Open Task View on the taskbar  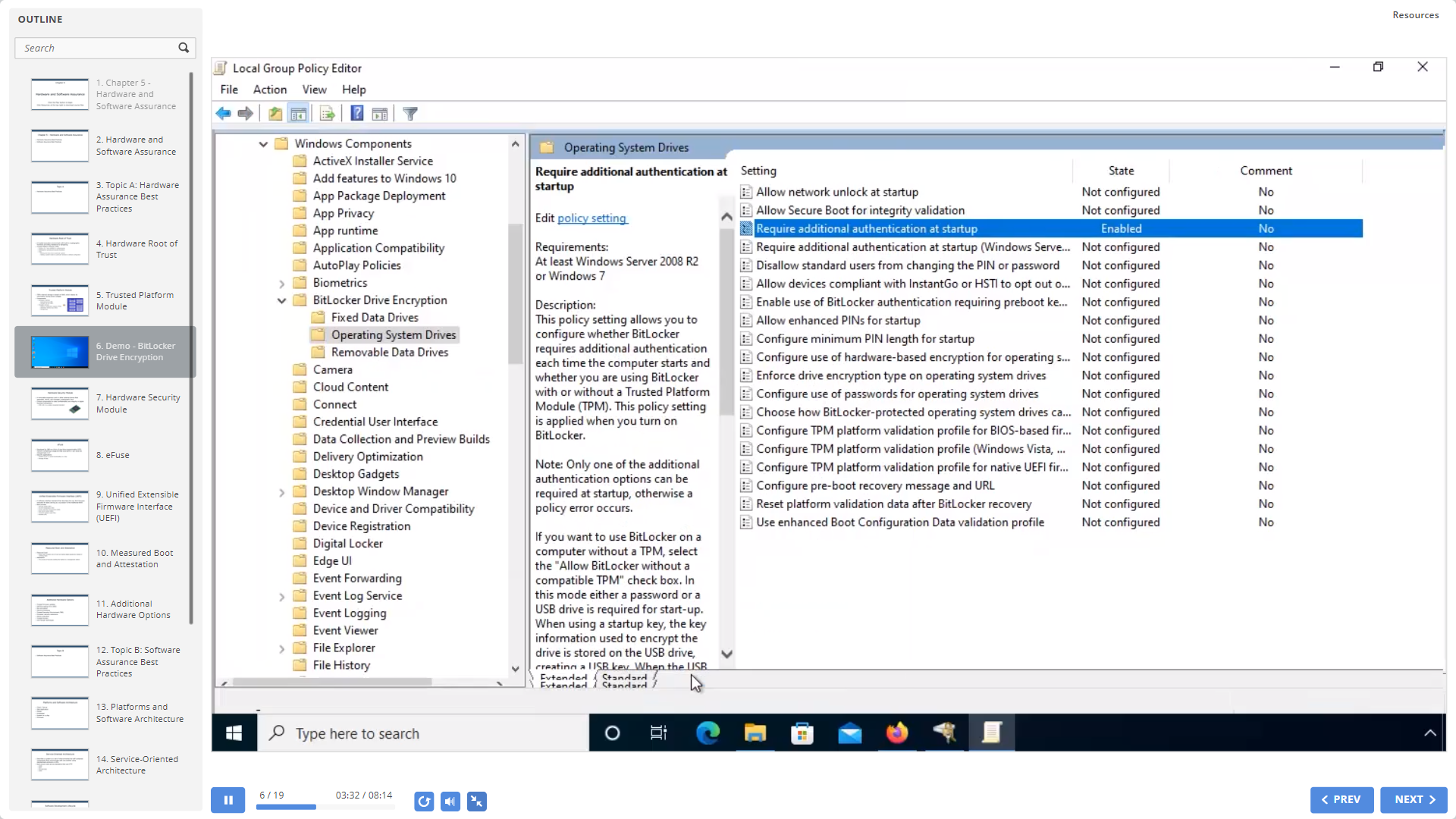coord(658,733)
